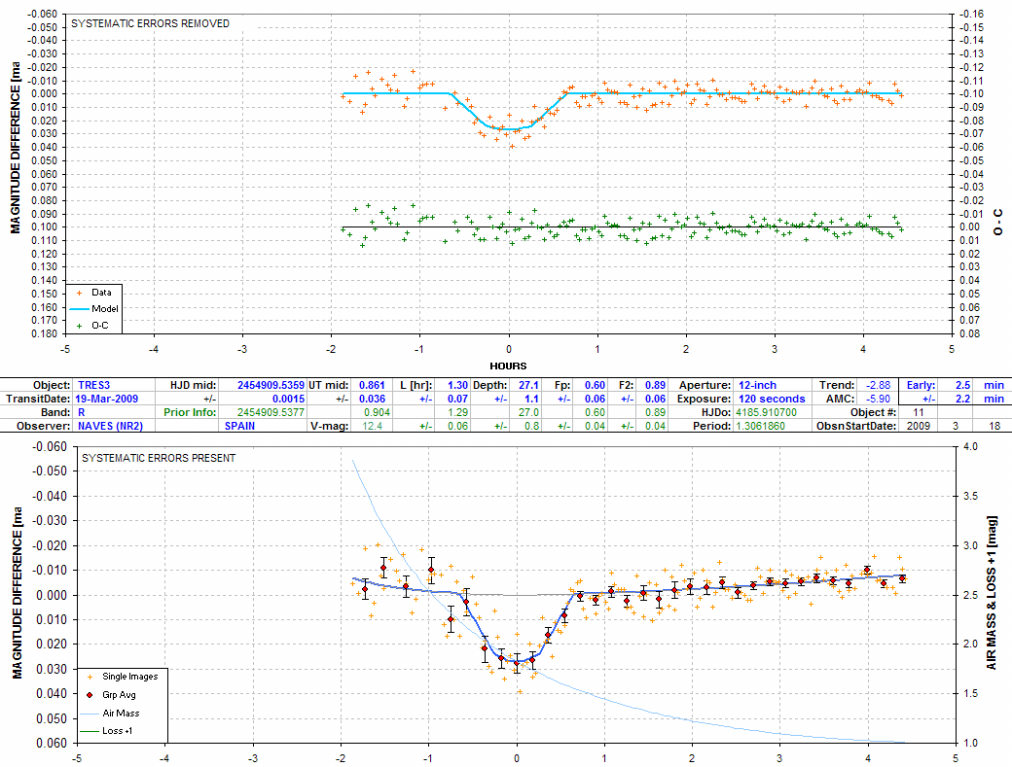Image resolution: width=1012 pixels, height=767 pixels.
Task: Select the ObsnStartDate label
Action: pyautogui.click(x=856, y=426)
